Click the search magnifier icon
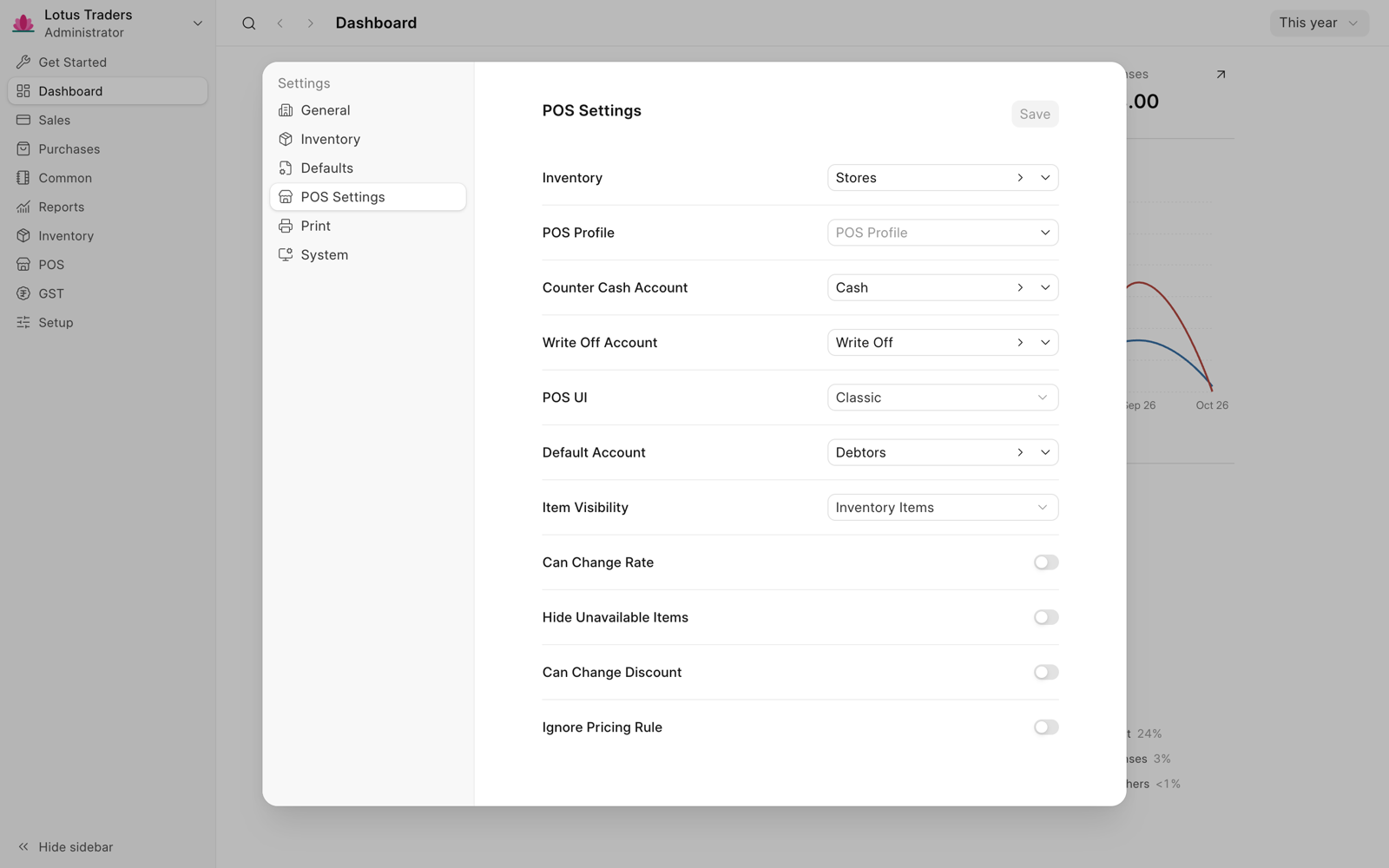The width and height of the screenshot is (1389, 868). [x=249, y=23]
